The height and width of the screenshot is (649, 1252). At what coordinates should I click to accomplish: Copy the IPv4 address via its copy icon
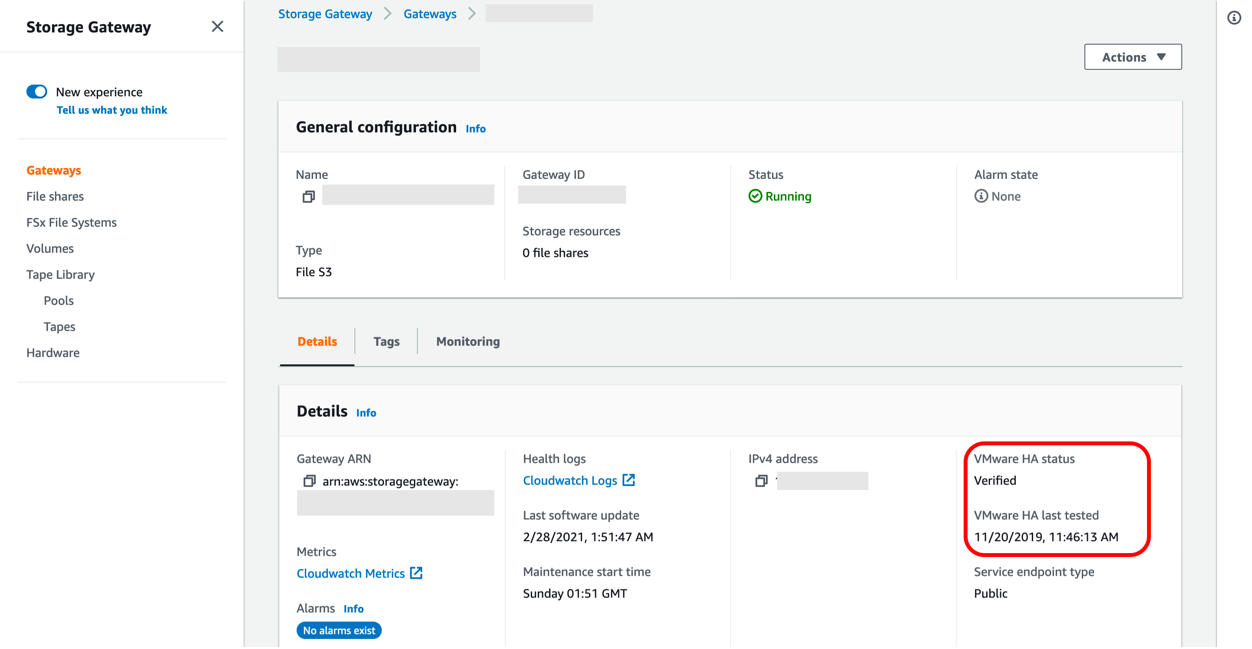[761, 480]
